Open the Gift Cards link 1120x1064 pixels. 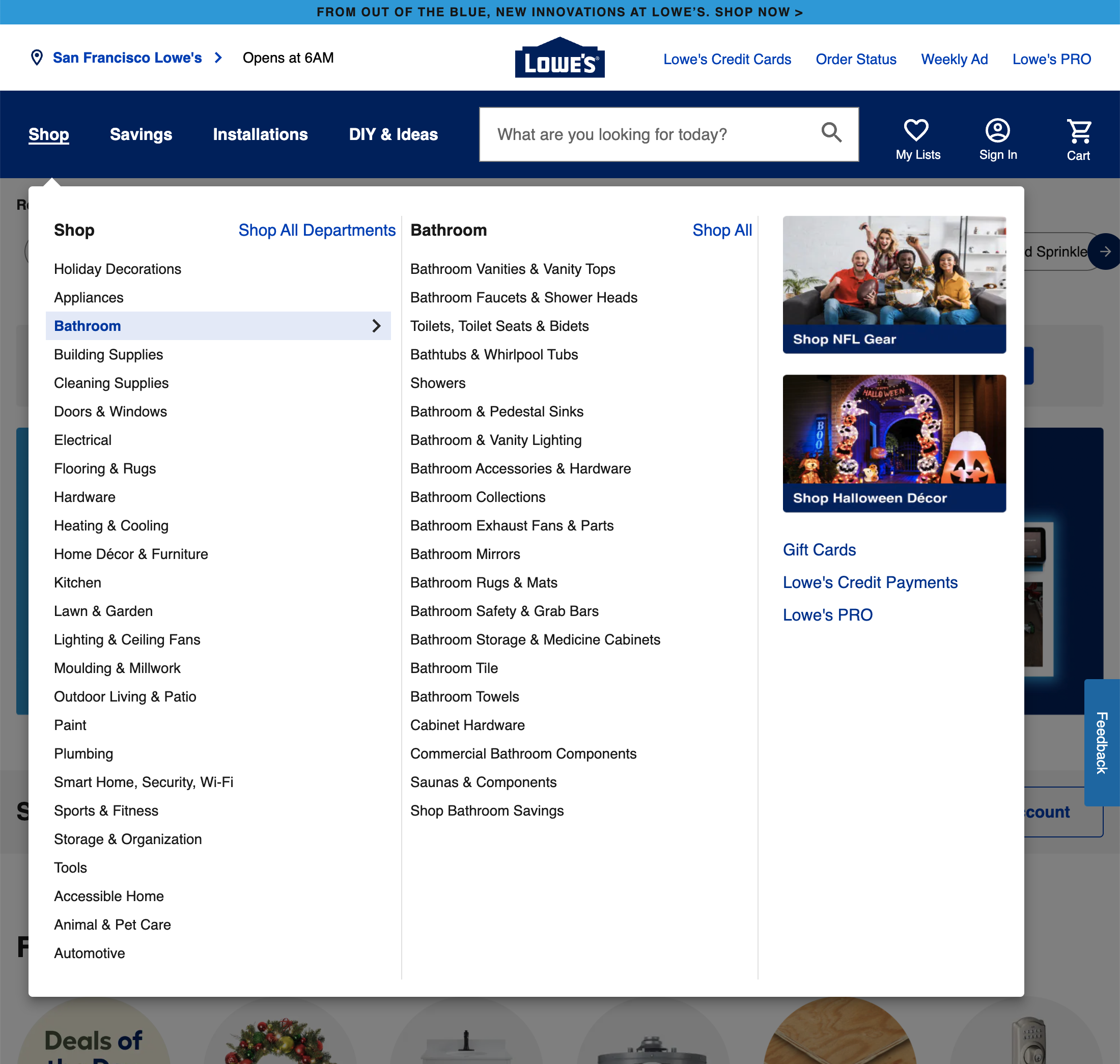tap(819, 549)
